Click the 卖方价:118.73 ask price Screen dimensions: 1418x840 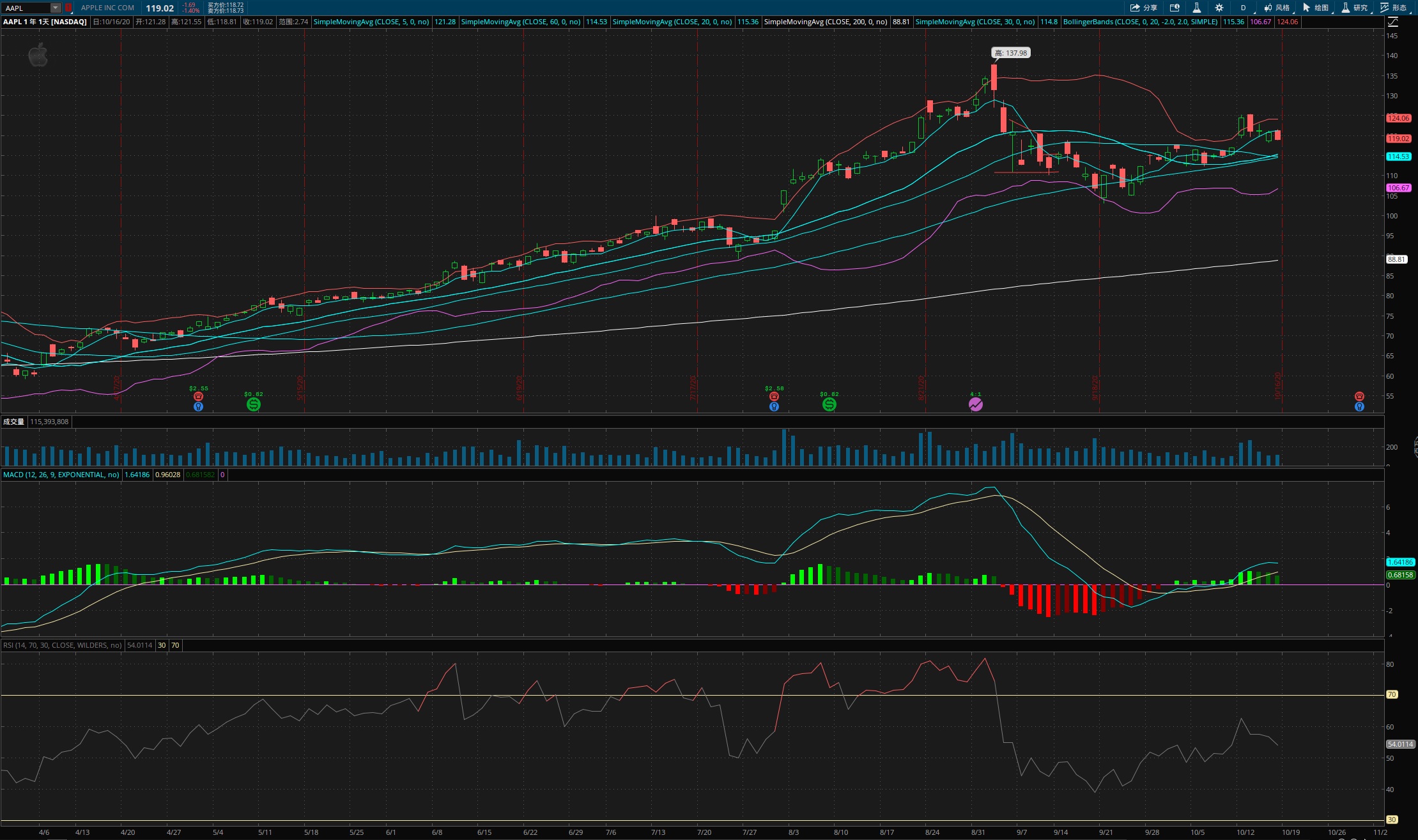pos(226,11)
